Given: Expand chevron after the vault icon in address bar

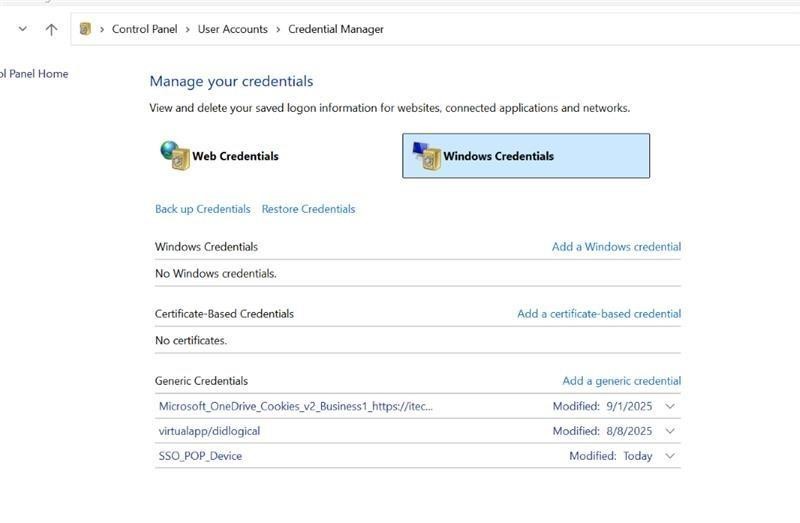Looking at the screenshot, I should (x=102, y=30).
